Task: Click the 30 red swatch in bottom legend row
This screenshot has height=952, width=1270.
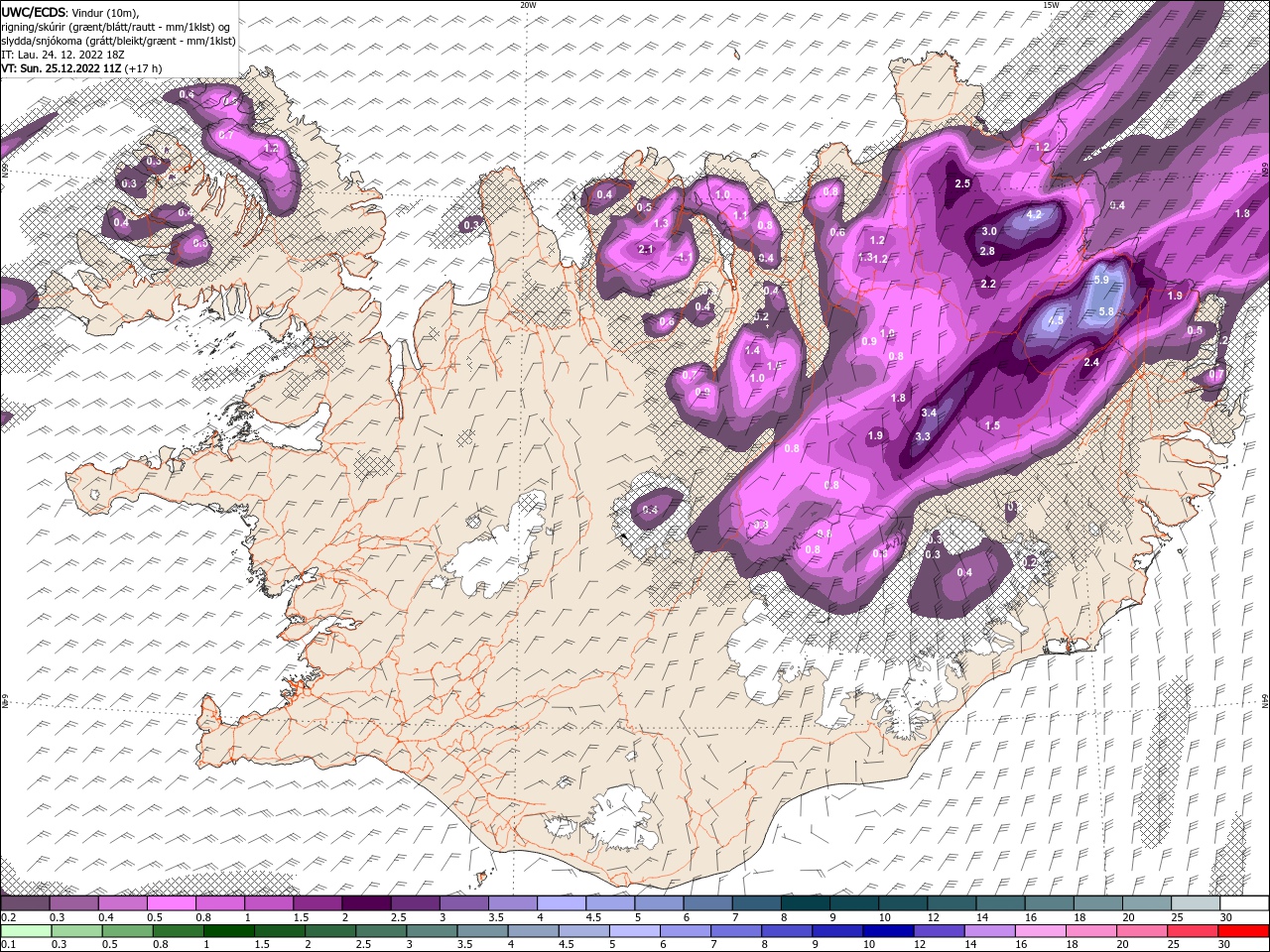Action: 1243,931
